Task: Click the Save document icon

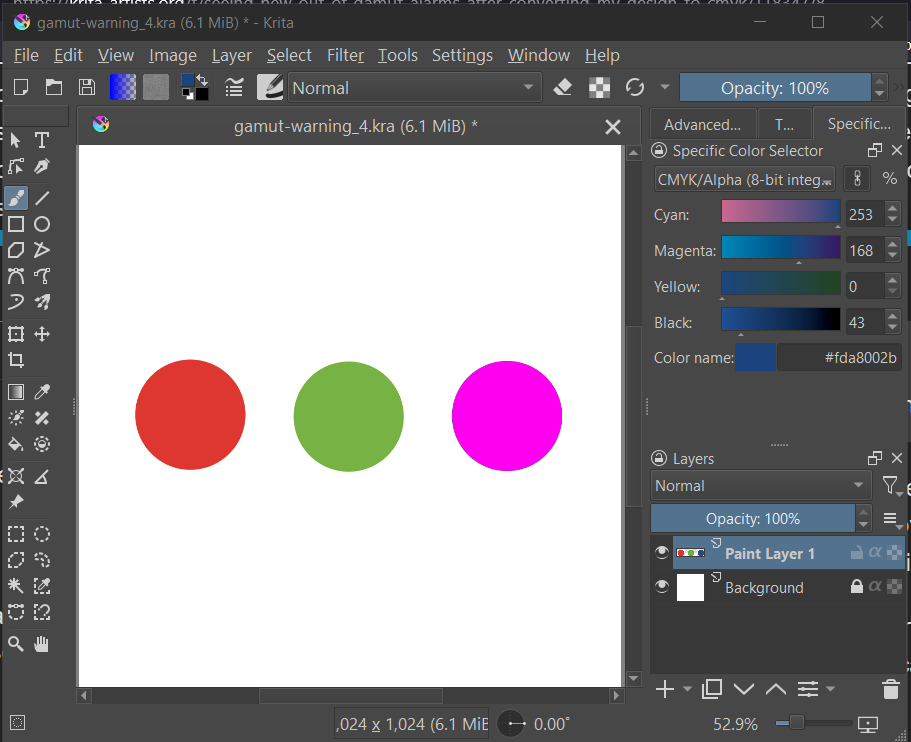Action: click(87, 88)
